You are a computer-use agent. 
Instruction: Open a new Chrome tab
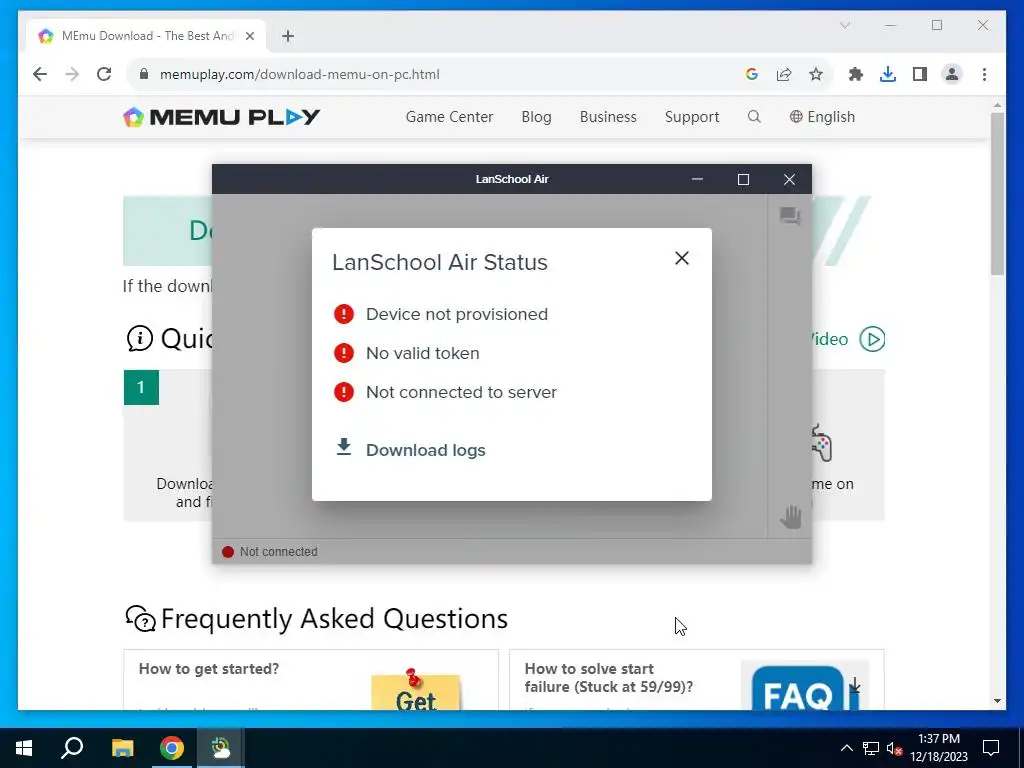(288, 36)
